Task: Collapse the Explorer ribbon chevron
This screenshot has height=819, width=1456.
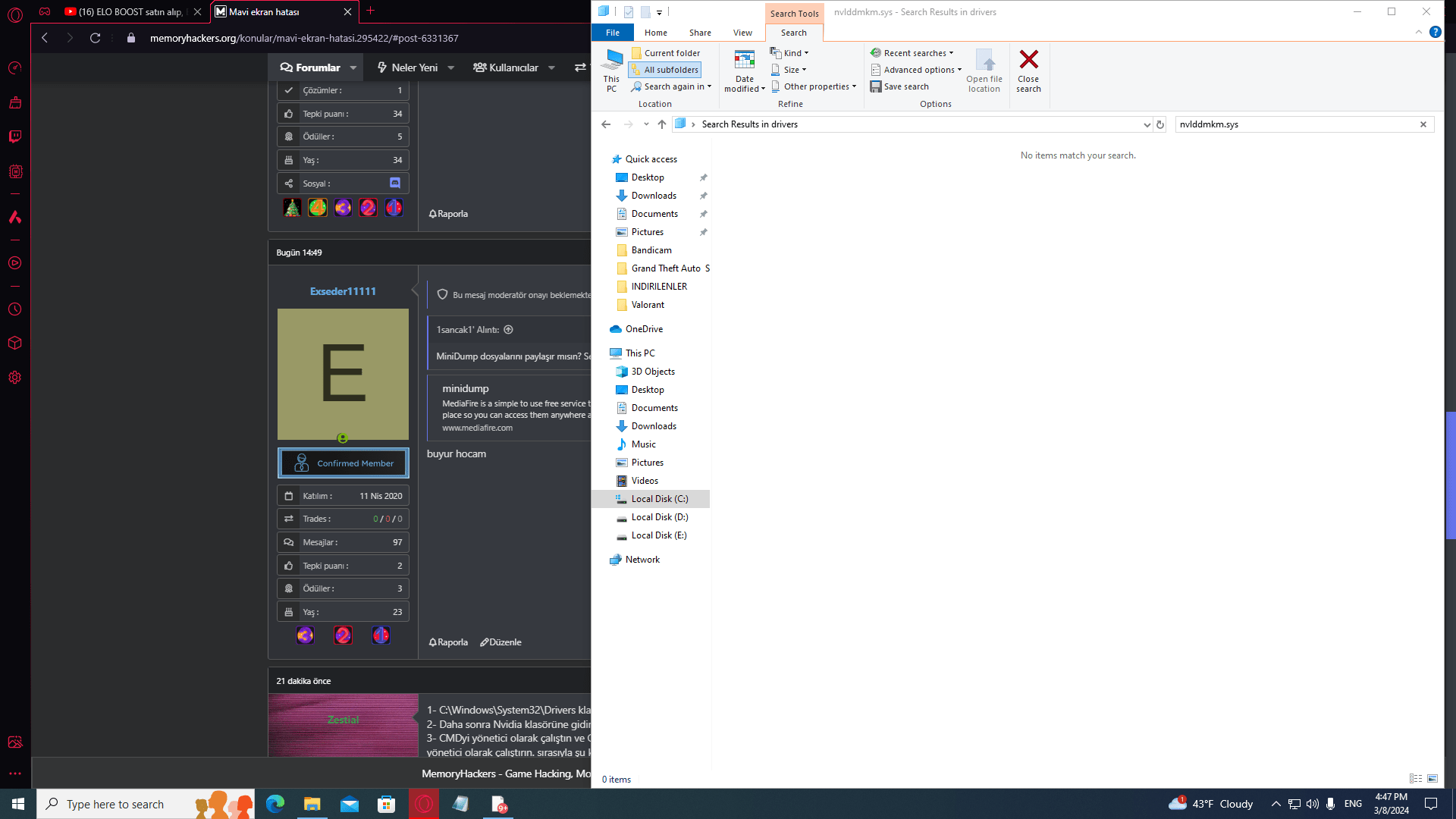Action: pyautogui.click(x=1418, y=32)
